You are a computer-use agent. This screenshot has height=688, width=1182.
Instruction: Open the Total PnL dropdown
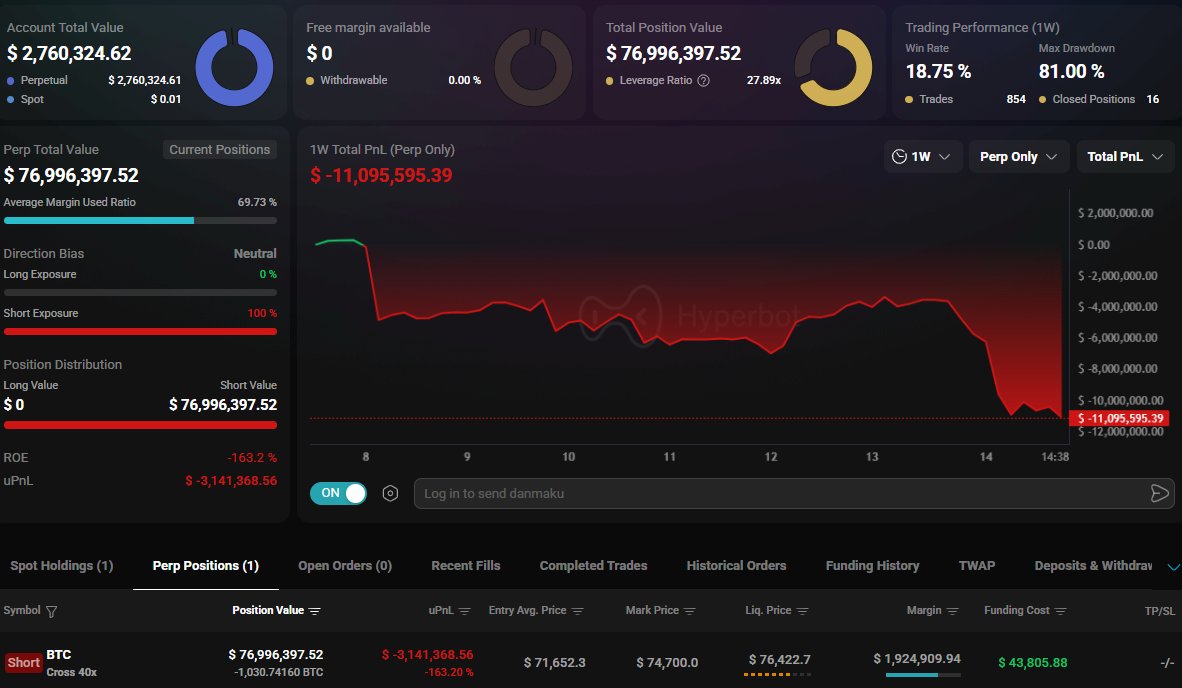click(x=1125, y=157)
